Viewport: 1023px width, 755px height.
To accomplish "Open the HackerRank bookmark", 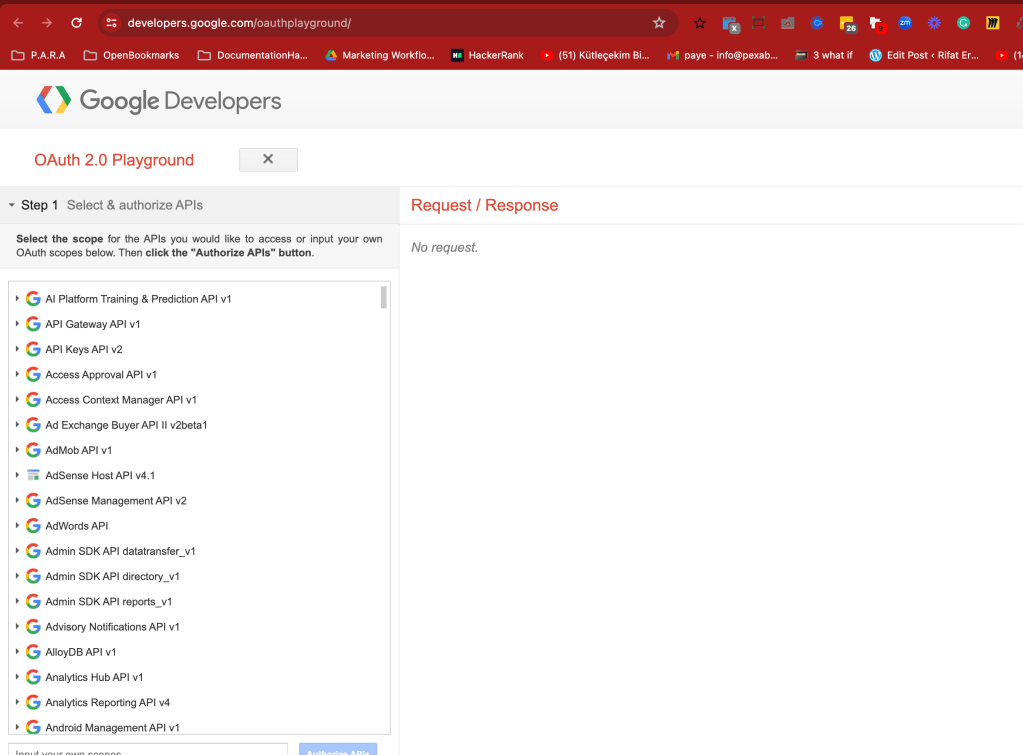I will point(487,55).
